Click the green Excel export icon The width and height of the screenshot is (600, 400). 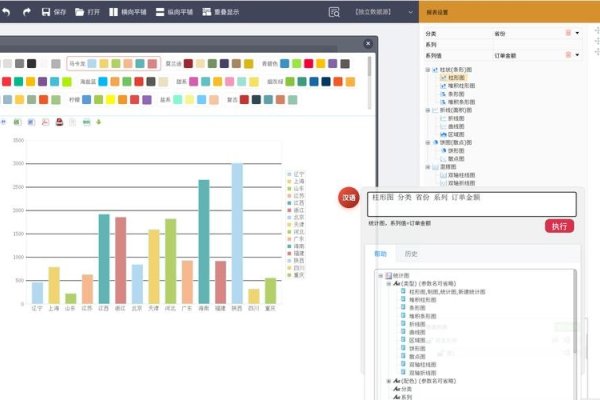coord(17,122)
